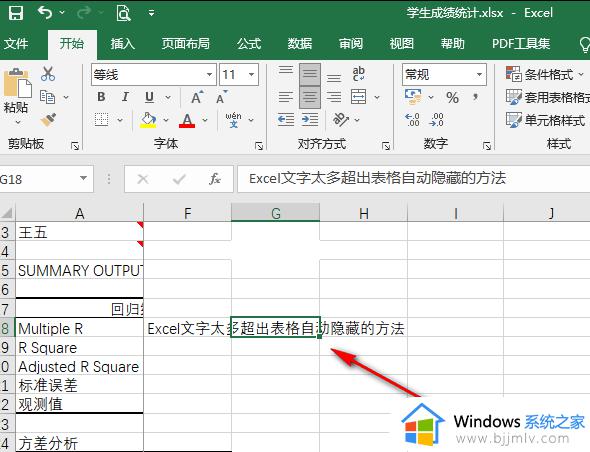Increase font size with large A

click(197, 97)
